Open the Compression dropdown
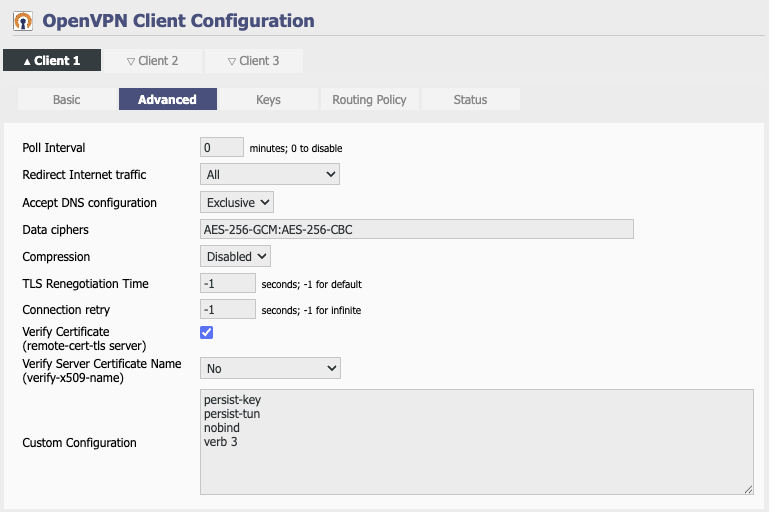Viewport: 775px width, 512px height. point(235,256)
